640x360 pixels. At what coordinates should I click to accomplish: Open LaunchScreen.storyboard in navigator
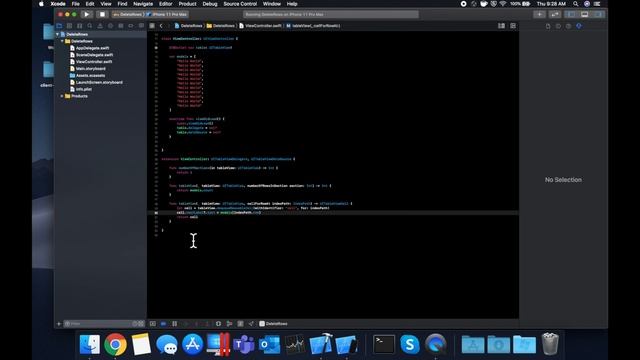click(99, 82)
